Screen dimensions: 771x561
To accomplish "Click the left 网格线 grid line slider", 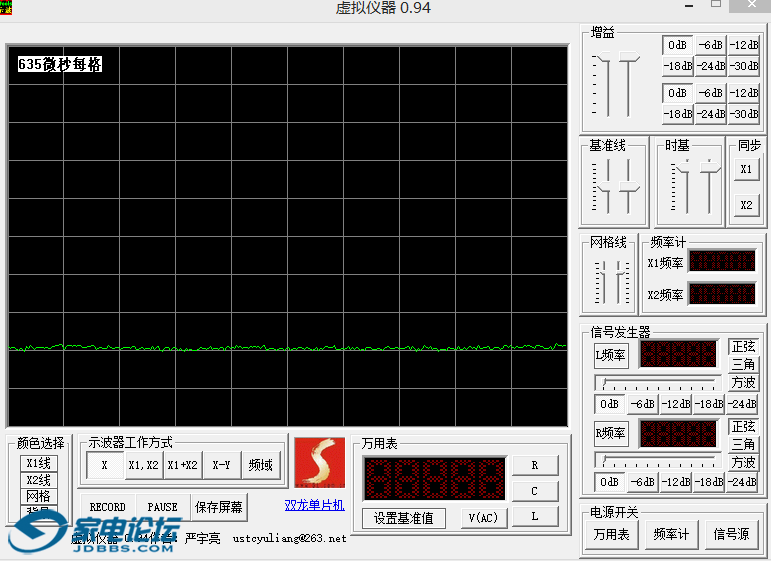I will [603, 282].
